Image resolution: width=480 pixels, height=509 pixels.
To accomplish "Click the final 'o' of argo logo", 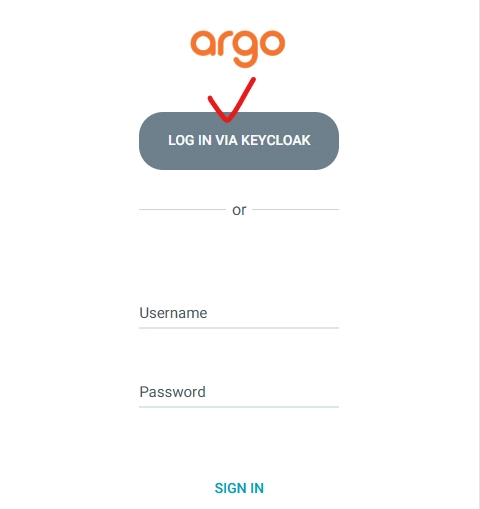I will (x=273, y=43).
